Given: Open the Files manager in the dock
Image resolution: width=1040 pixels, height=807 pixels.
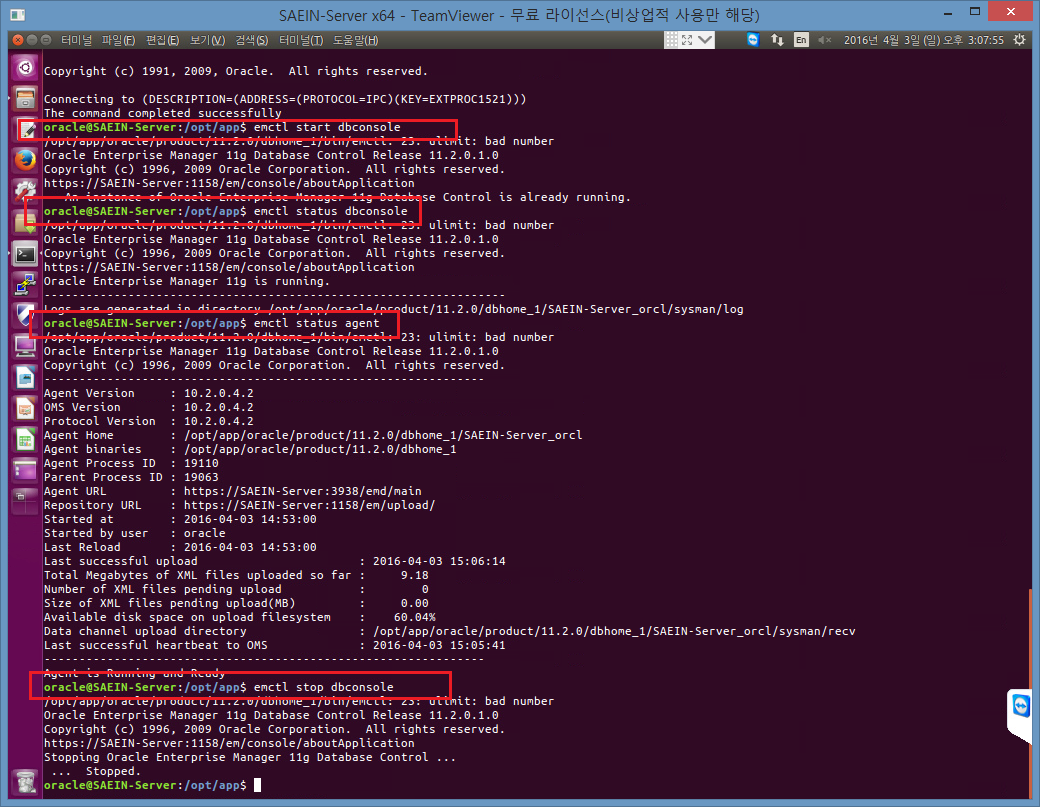Looking at the screenshot, I should click(x=25, y=98).
